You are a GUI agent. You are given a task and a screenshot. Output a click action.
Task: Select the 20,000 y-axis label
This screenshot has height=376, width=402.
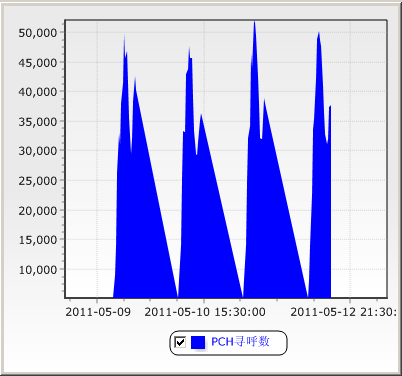pyautogui.click(x=38, y=211)
